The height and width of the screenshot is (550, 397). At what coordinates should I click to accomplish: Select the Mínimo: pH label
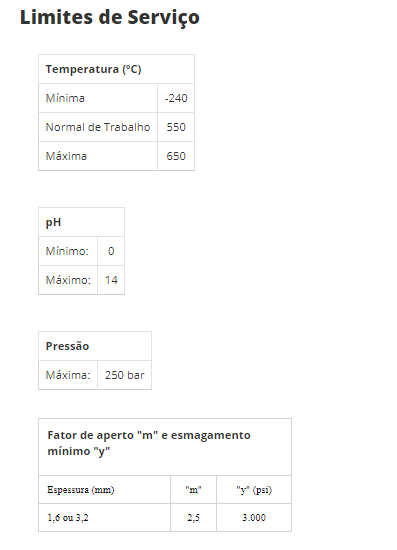pos(67,251)
